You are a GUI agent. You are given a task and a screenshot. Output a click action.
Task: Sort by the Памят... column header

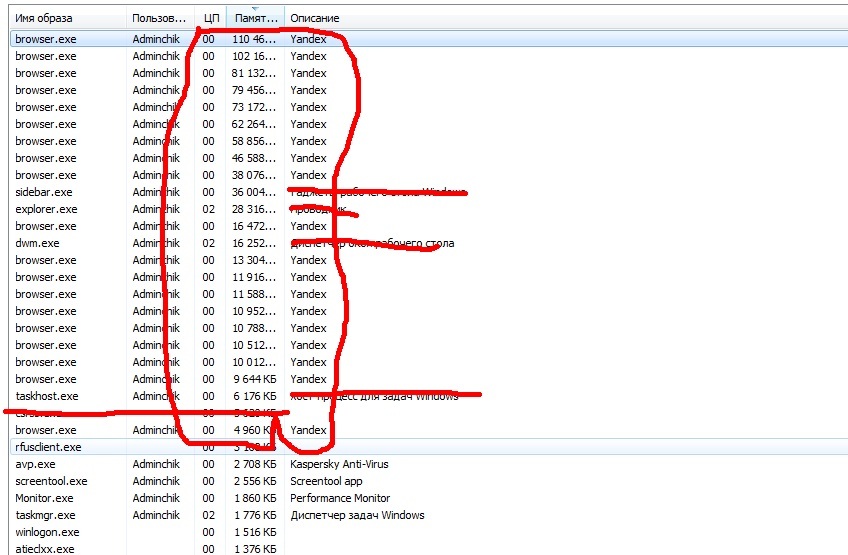(x=255, y=18)
